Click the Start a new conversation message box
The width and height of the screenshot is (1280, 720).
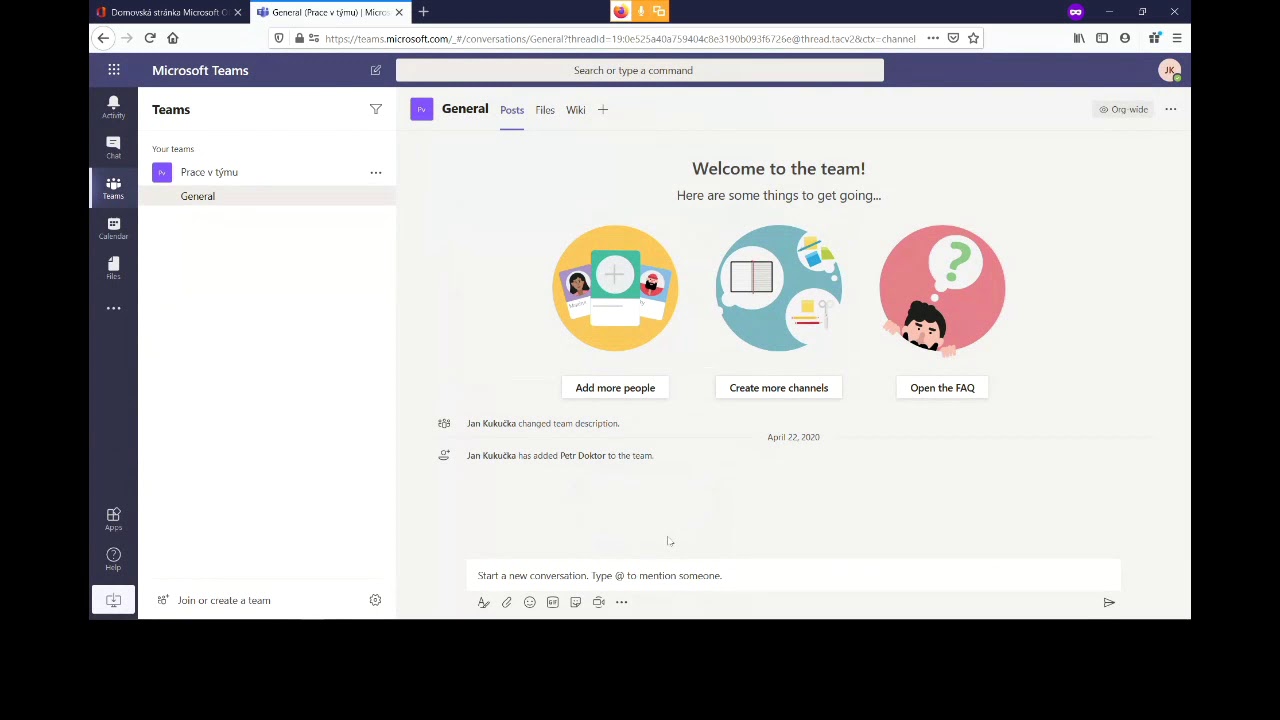point(793,576)
